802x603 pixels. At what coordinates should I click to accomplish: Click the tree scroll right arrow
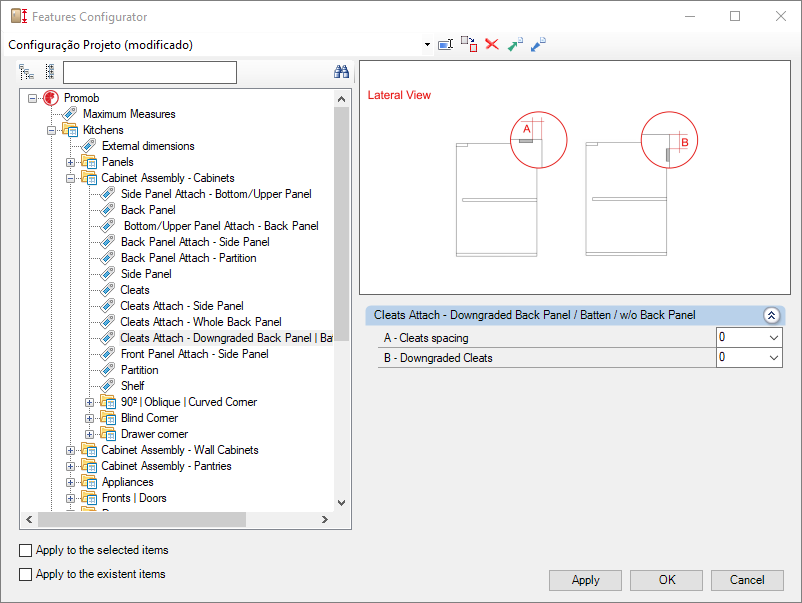325,520
